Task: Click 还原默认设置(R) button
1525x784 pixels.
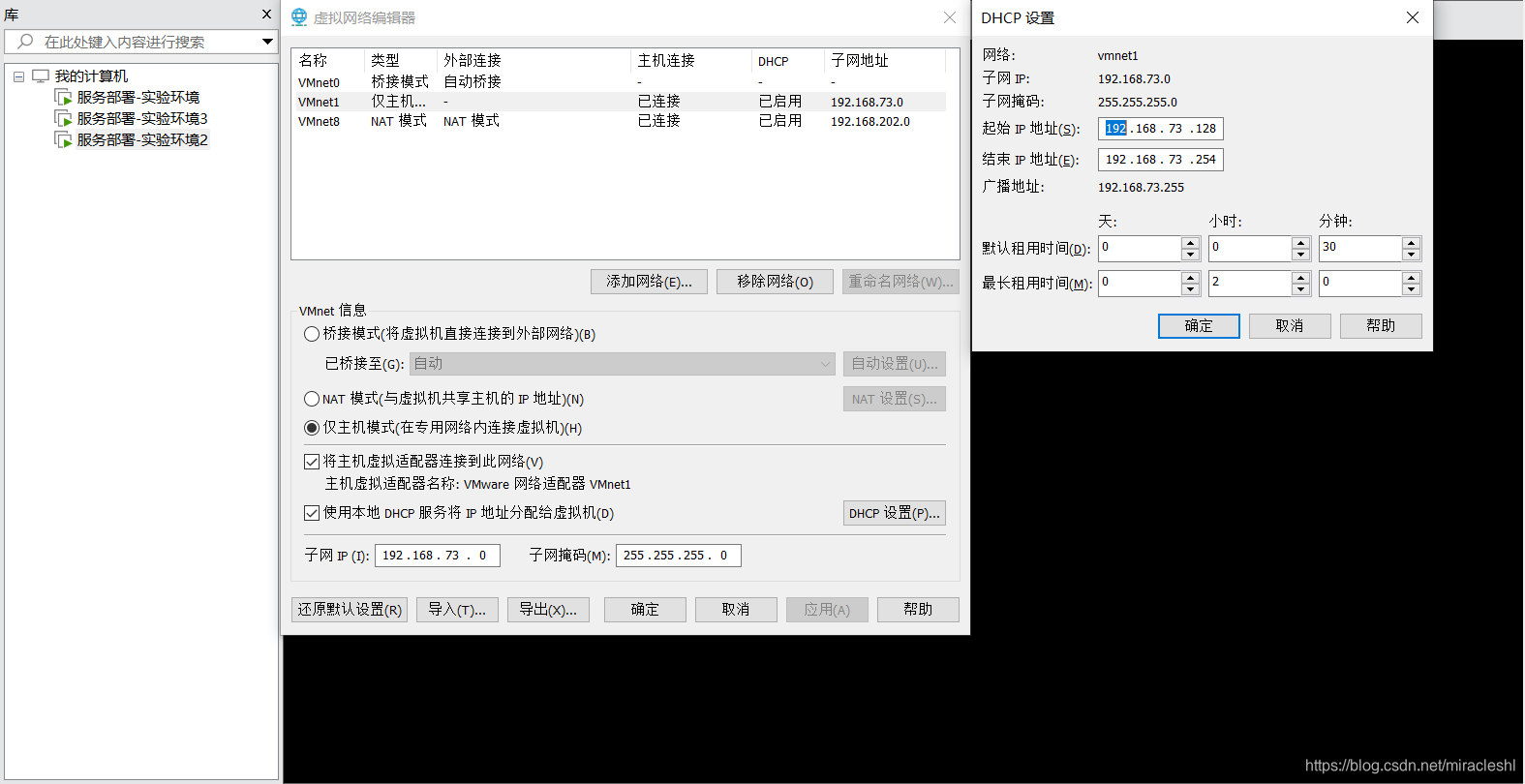Action: coord(350,610)
